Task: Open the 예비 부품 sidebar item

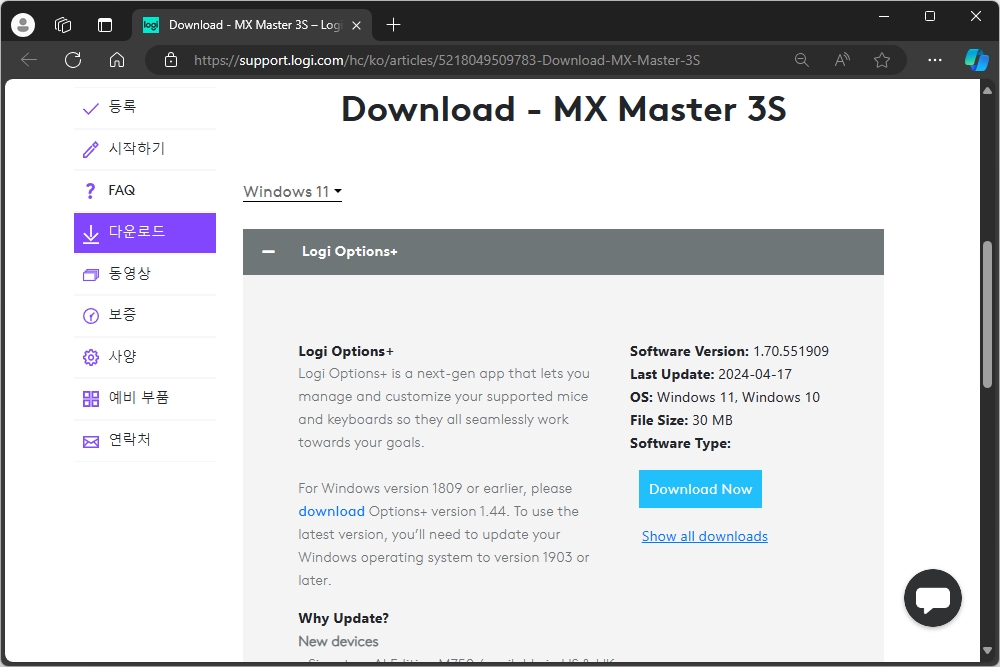Action: (x=145, y=399)
